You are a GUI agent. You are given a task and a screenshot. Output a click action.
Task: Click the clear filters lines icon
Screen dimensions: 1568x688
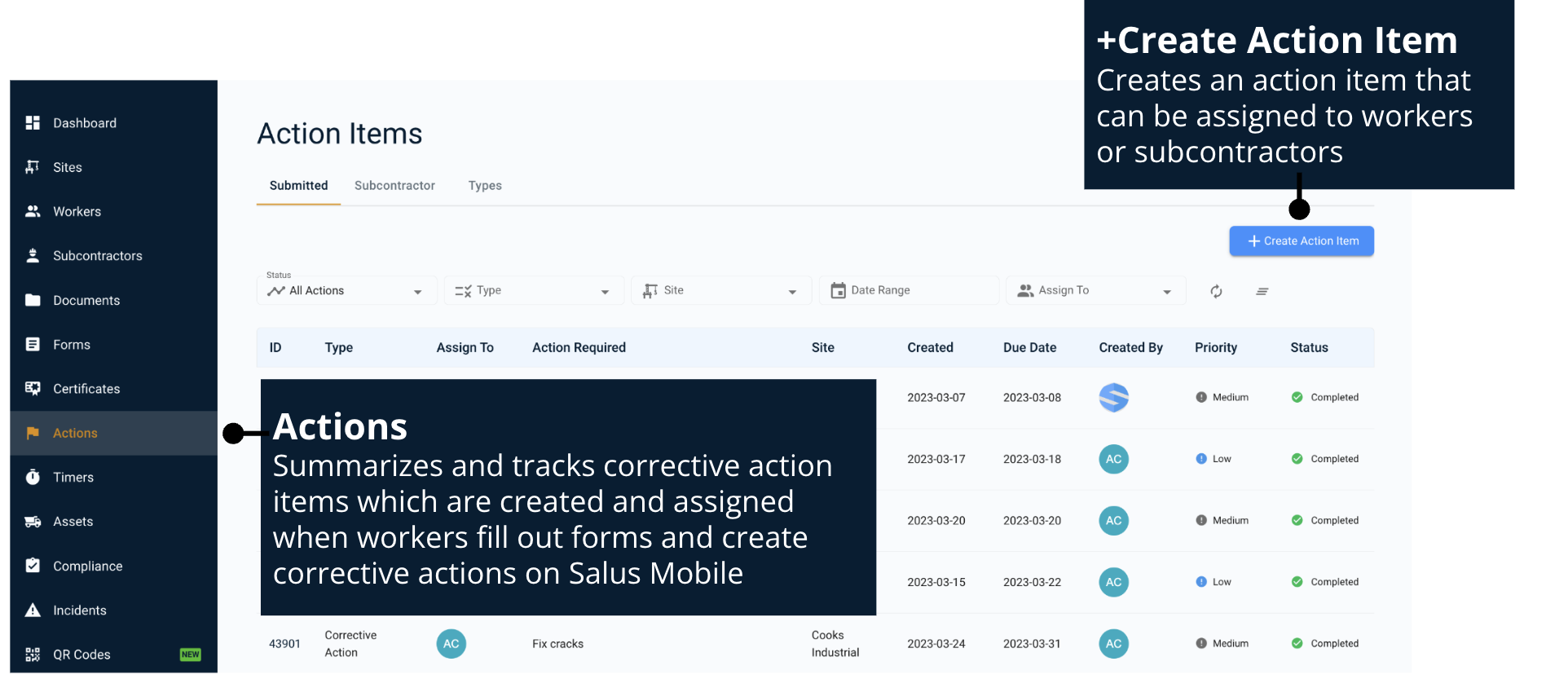pos(1262,291)
